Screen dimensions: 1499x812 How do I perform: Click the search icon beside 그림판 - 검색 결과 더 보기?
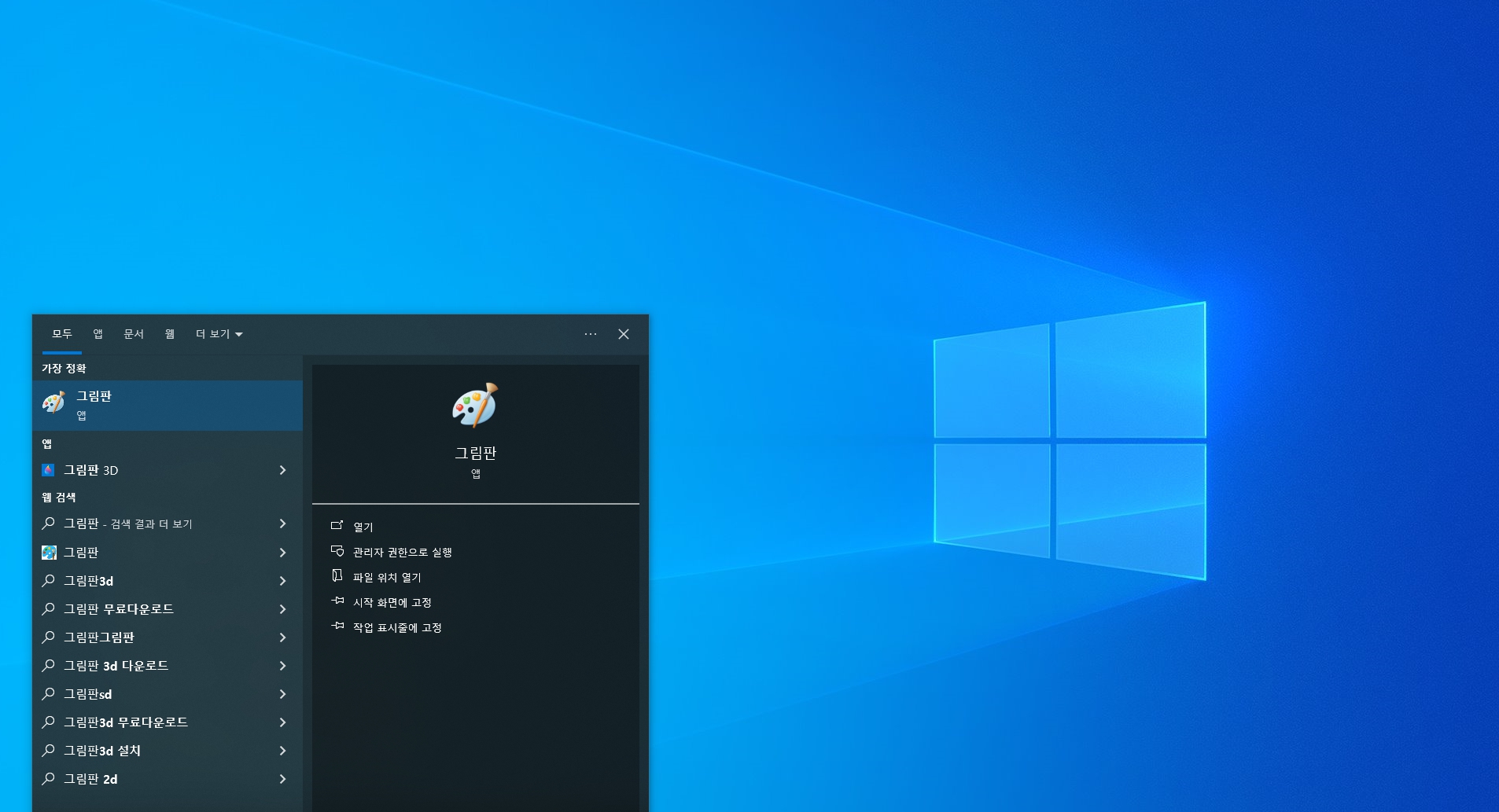[x=49, y=524]
